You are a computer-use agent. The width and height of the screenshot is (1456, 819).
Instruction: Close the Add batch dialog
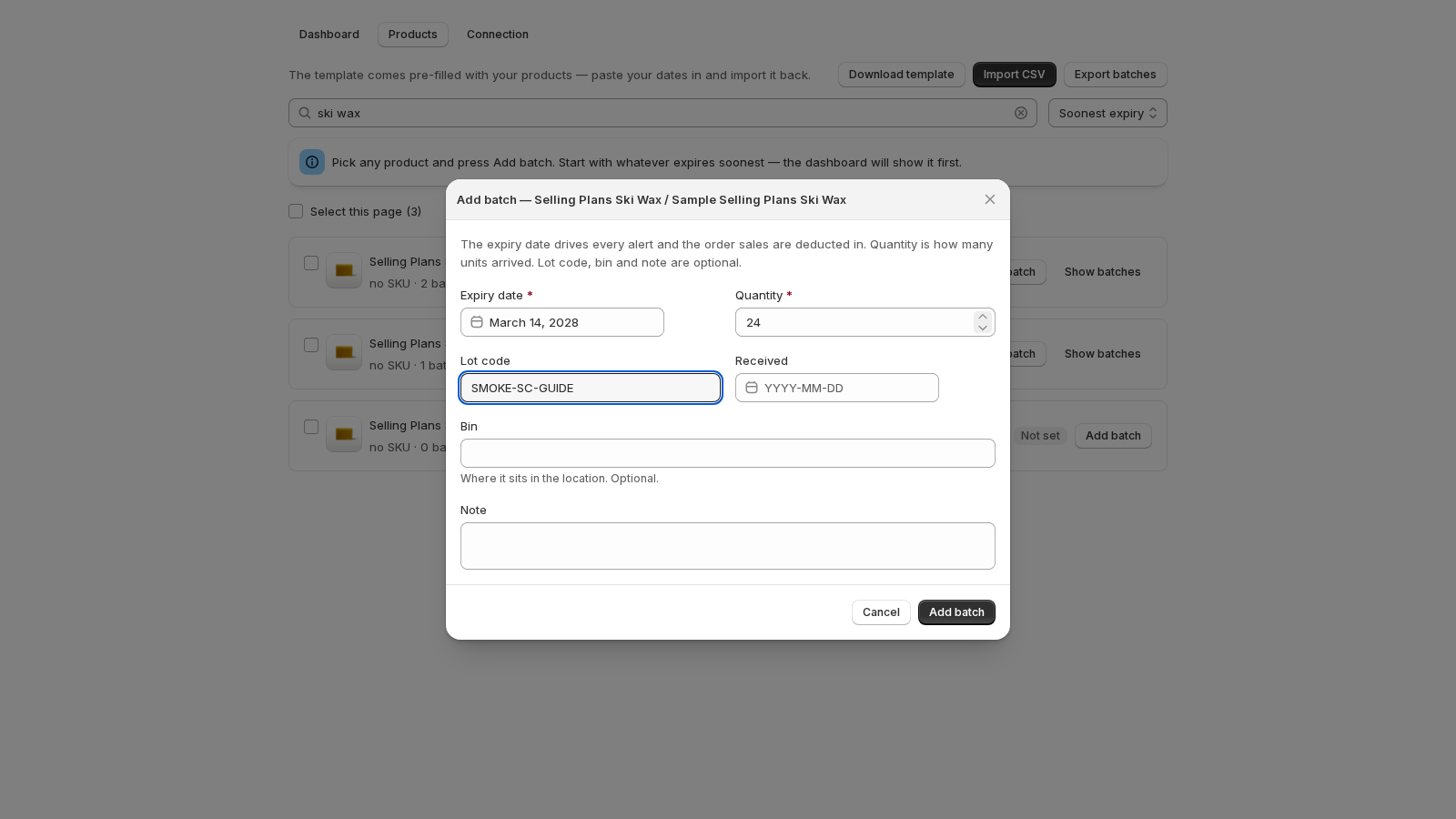[x=990, y=199]
